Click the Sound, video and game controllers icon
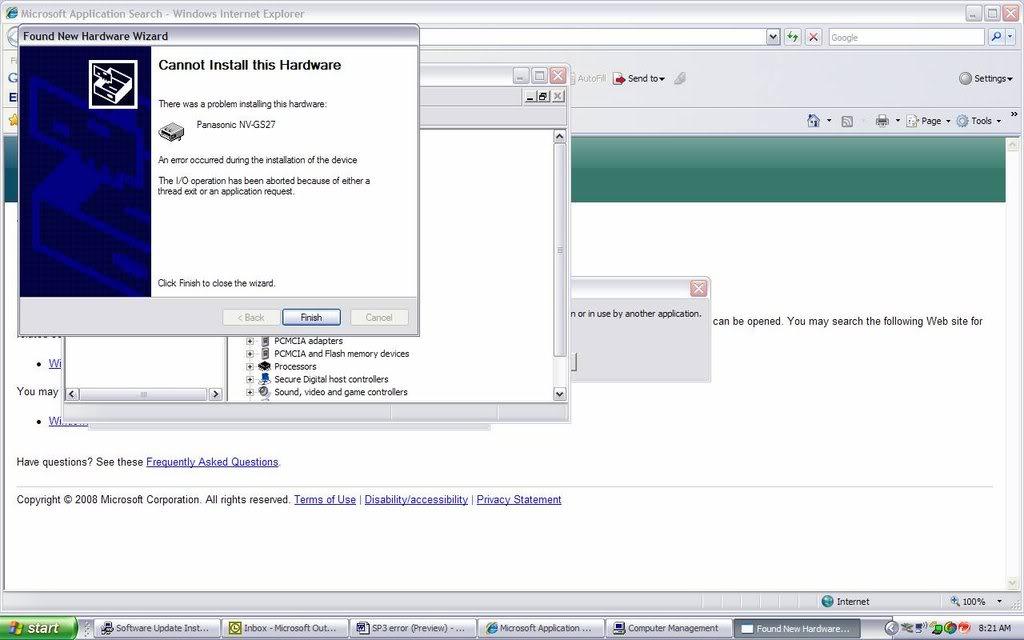The image size is (1024, 640). point(265,392)
